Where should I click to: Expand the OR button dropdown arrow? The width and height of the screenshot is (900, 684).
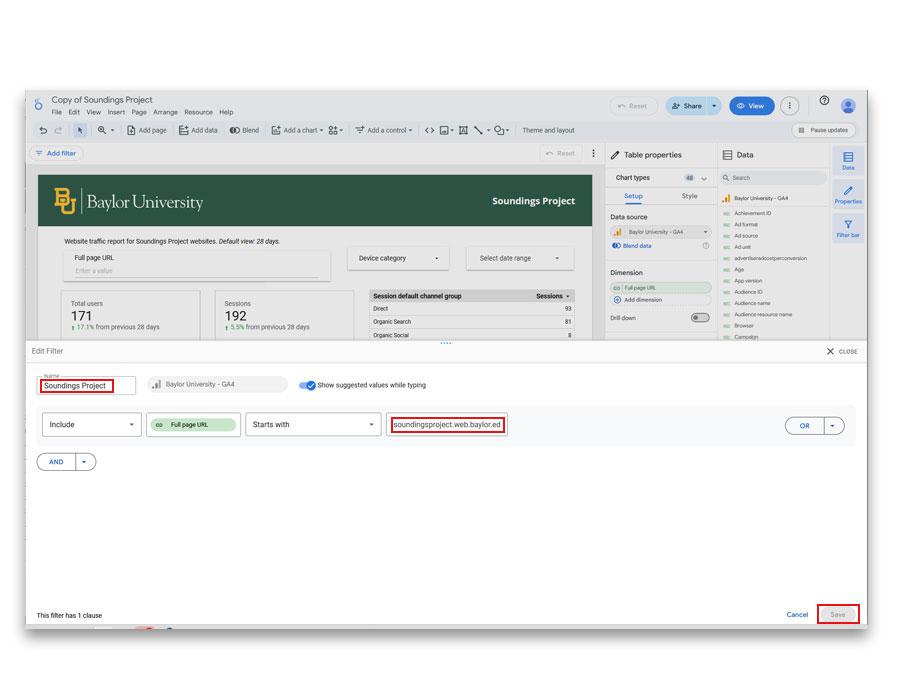point(833,426)
